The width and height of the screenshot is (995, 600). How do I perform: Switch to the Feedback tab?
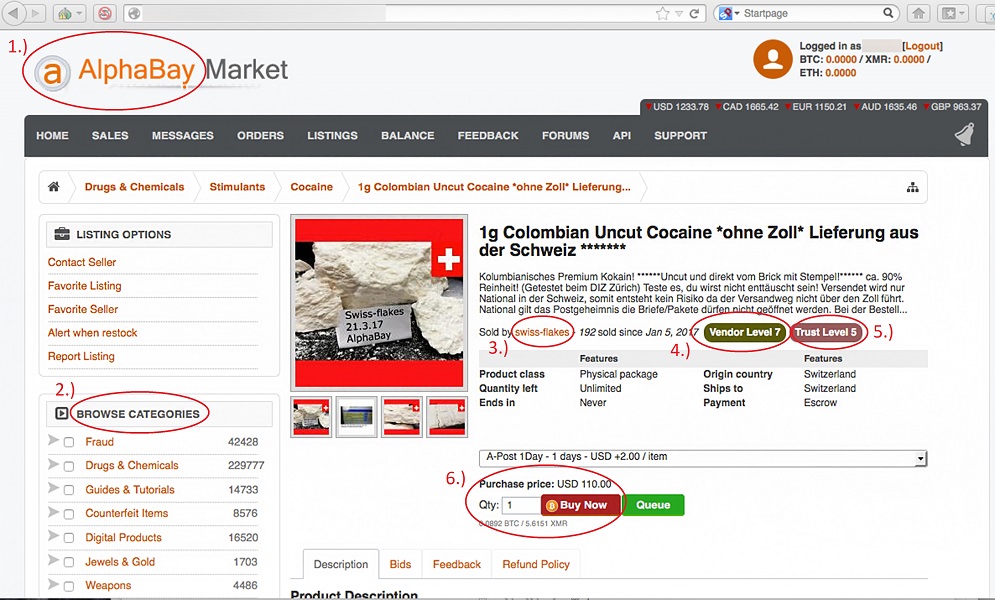tap(456, 565)
